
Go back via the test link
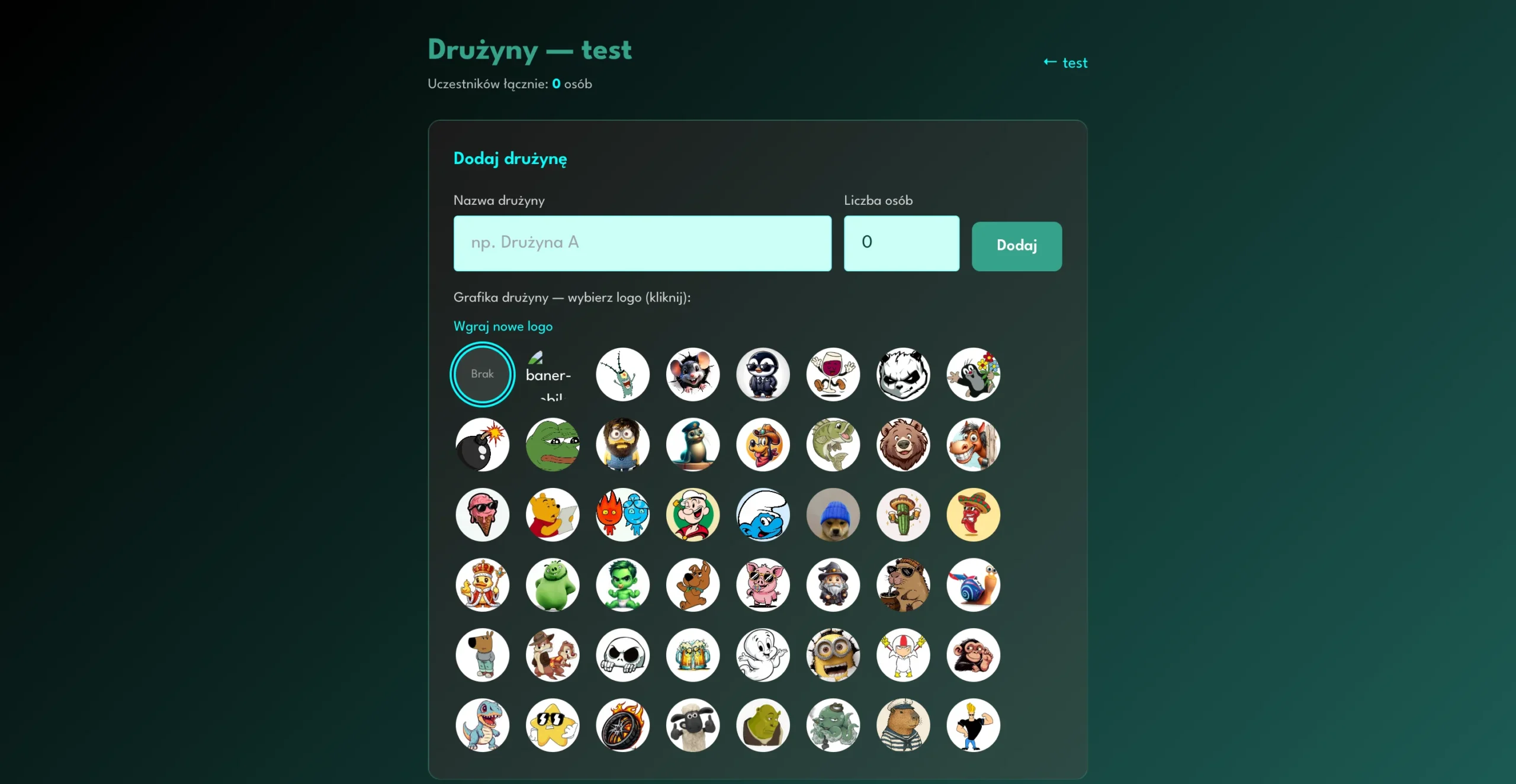(1065, 63)
